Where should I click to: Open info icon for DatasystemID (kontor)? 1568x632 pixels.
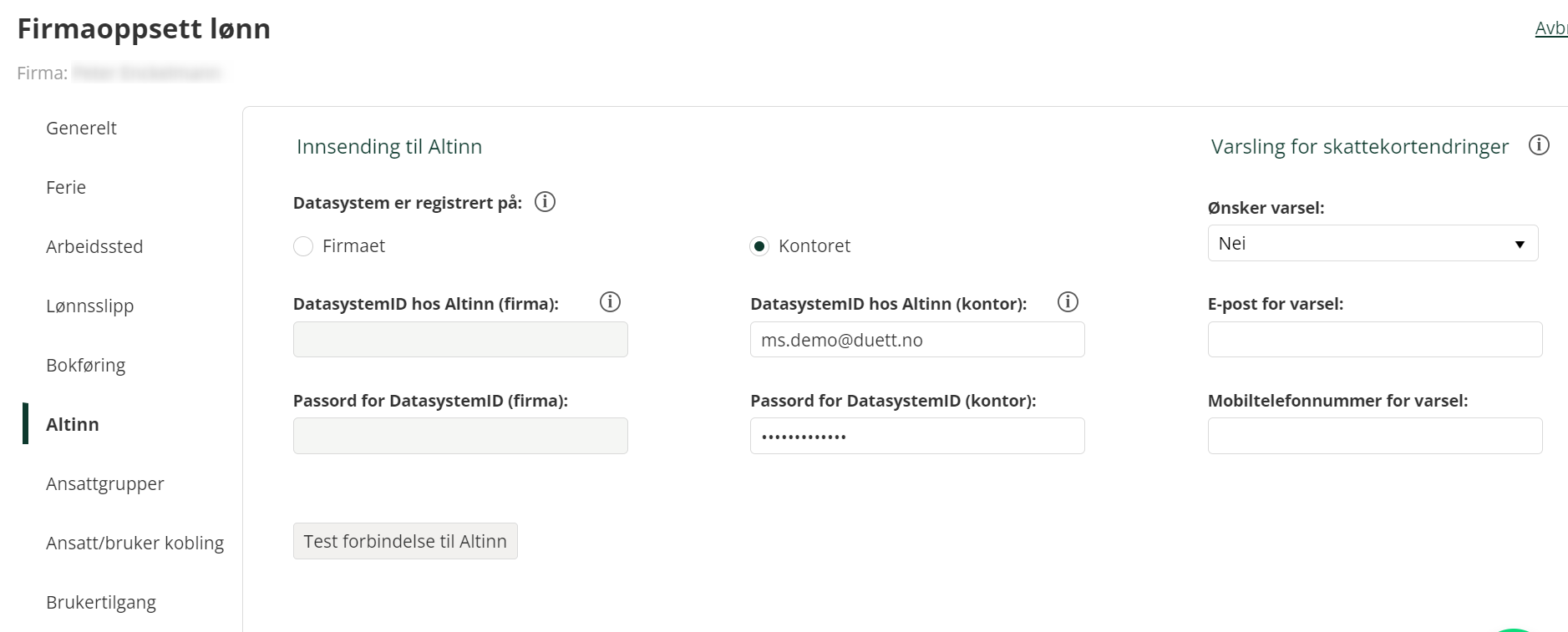(1068, 302)
